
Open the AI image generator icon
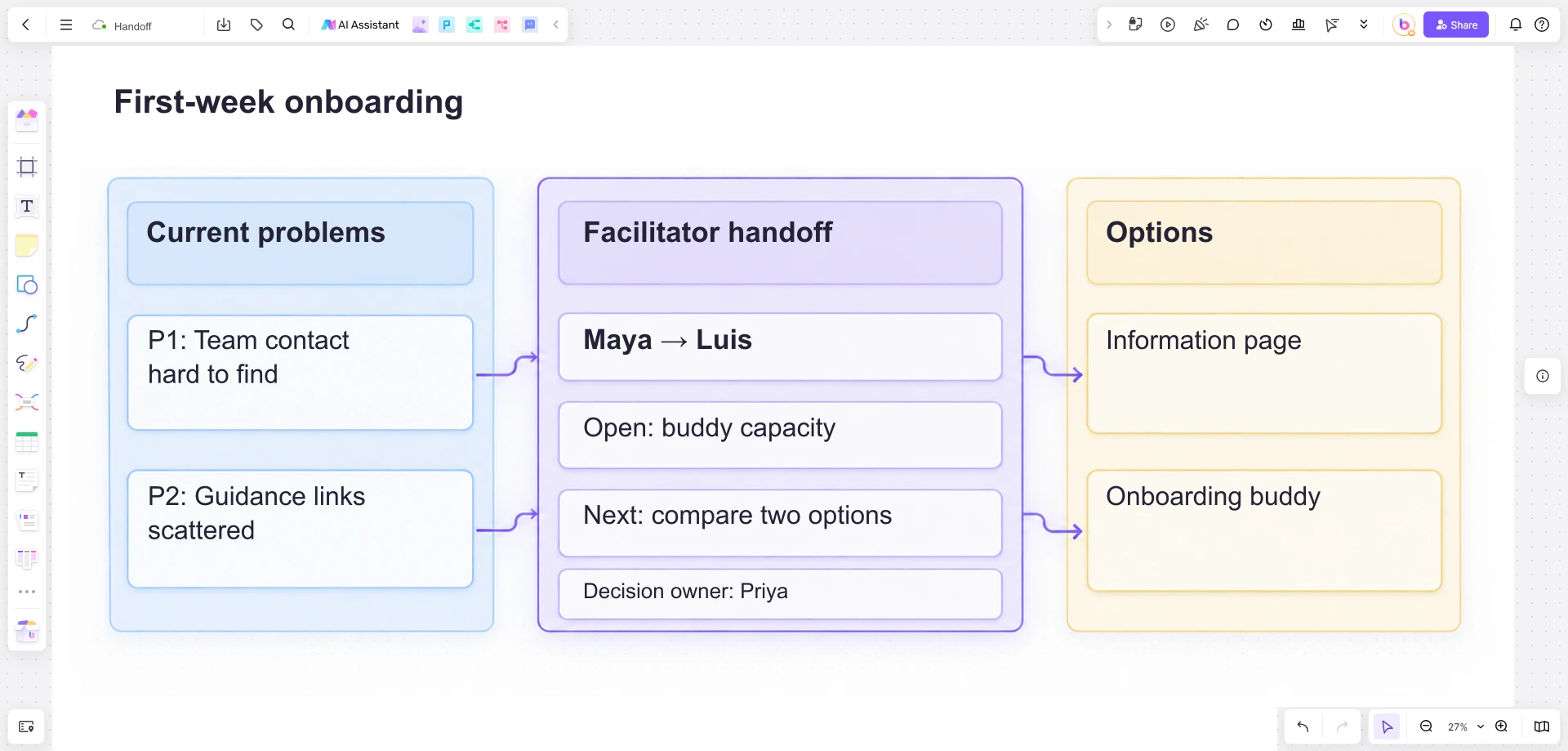click(x=420, y=25)
